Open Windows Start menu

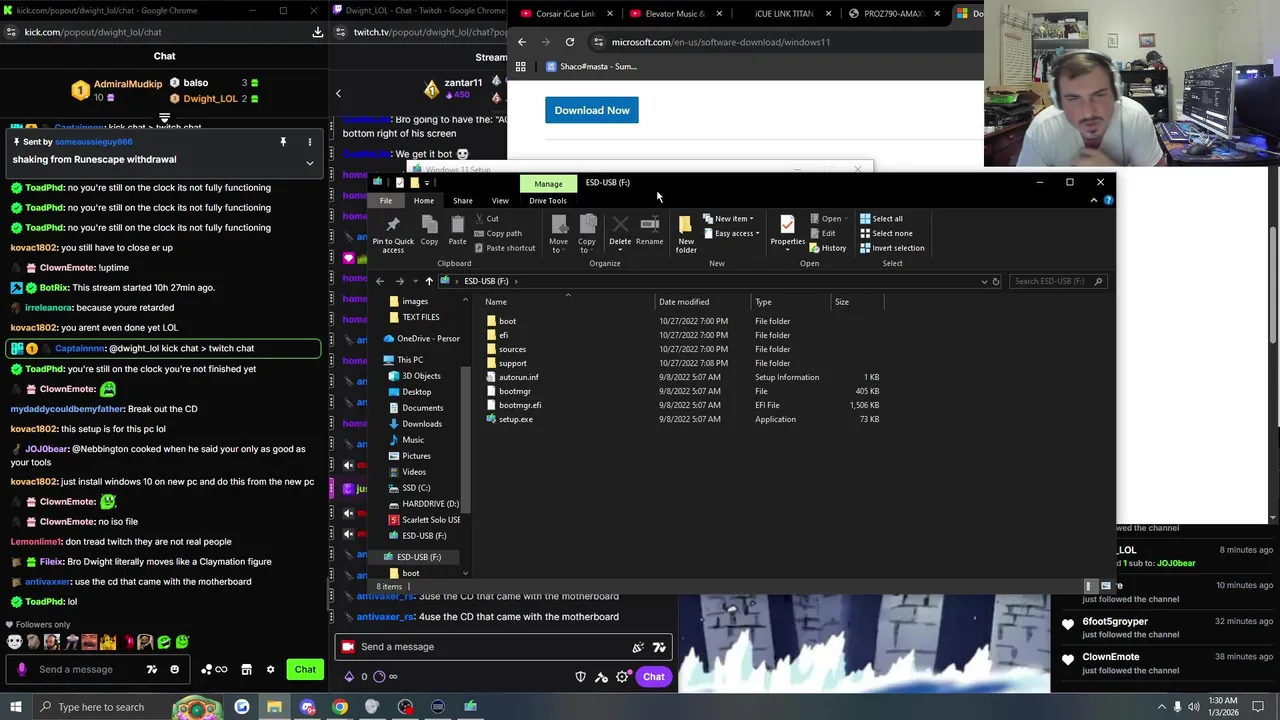[16, 707]
